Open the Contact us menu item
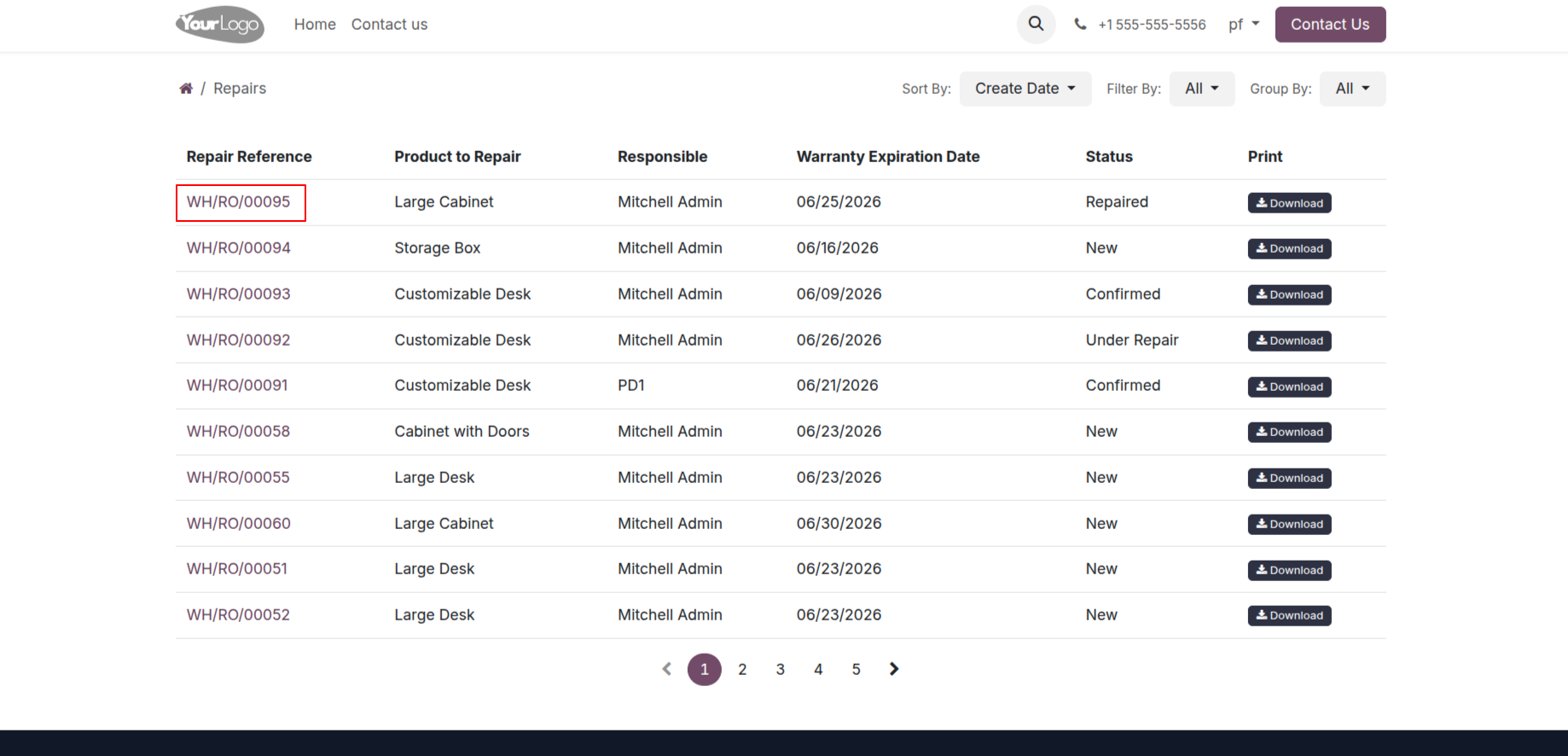The height and width of the screenshot is (756, 1568). click(389, 25)
